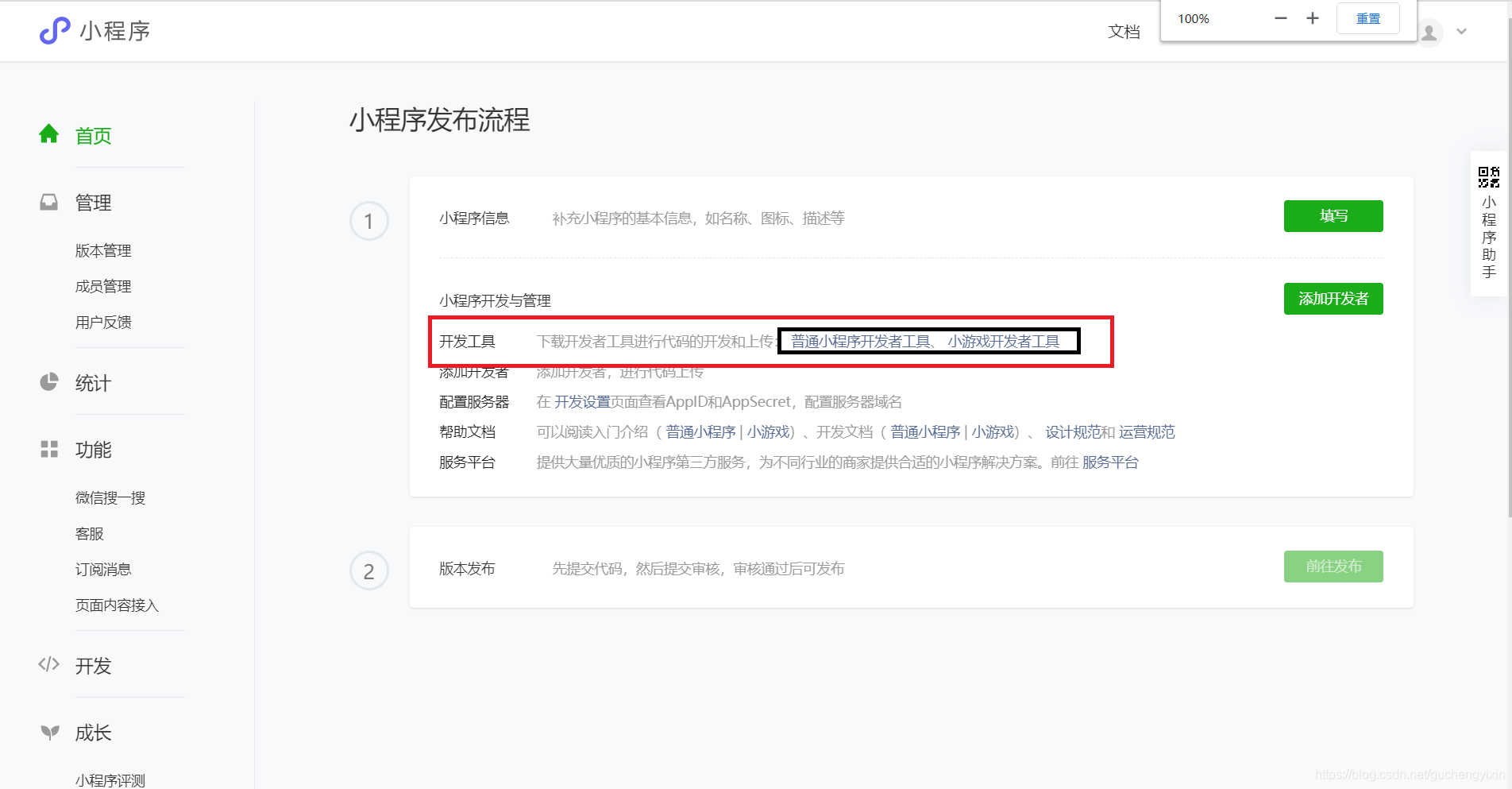1512x789 pixels.
Task: Click the 小程序 logo icon
Action: (x=55, y=30)
